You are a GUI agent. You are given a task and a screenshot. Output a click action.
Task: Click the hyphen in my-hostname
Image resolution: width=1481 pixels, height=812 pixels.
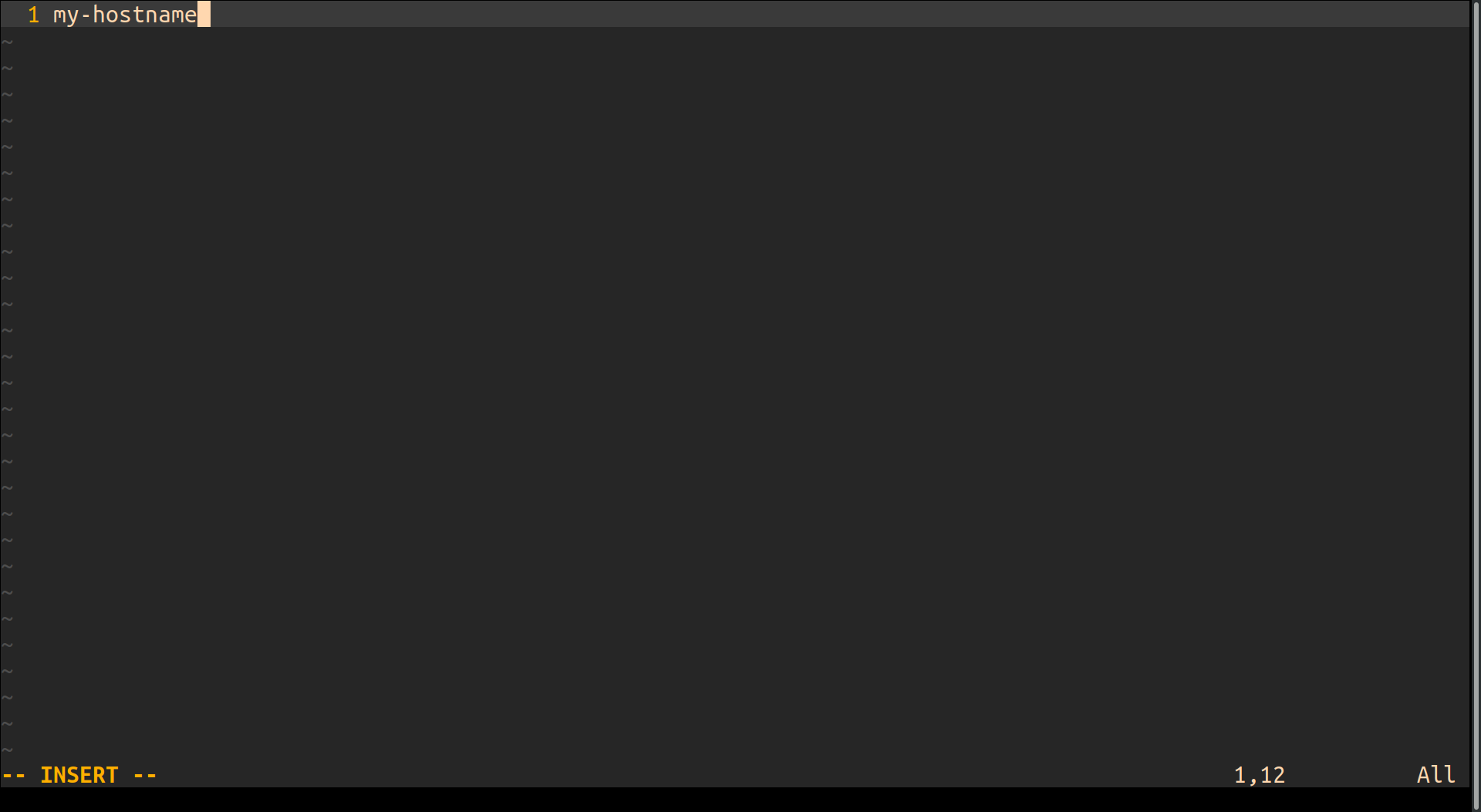pyautogui.click(x=86, y=15)
